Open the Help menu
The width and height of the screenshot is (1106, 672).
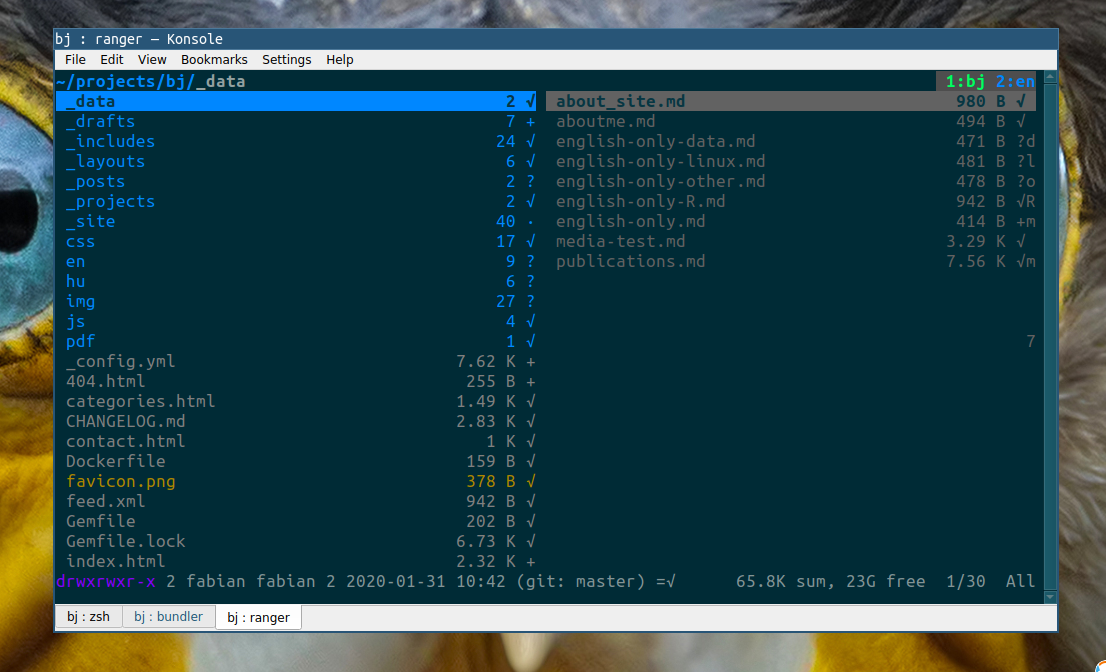click(339, 59)
